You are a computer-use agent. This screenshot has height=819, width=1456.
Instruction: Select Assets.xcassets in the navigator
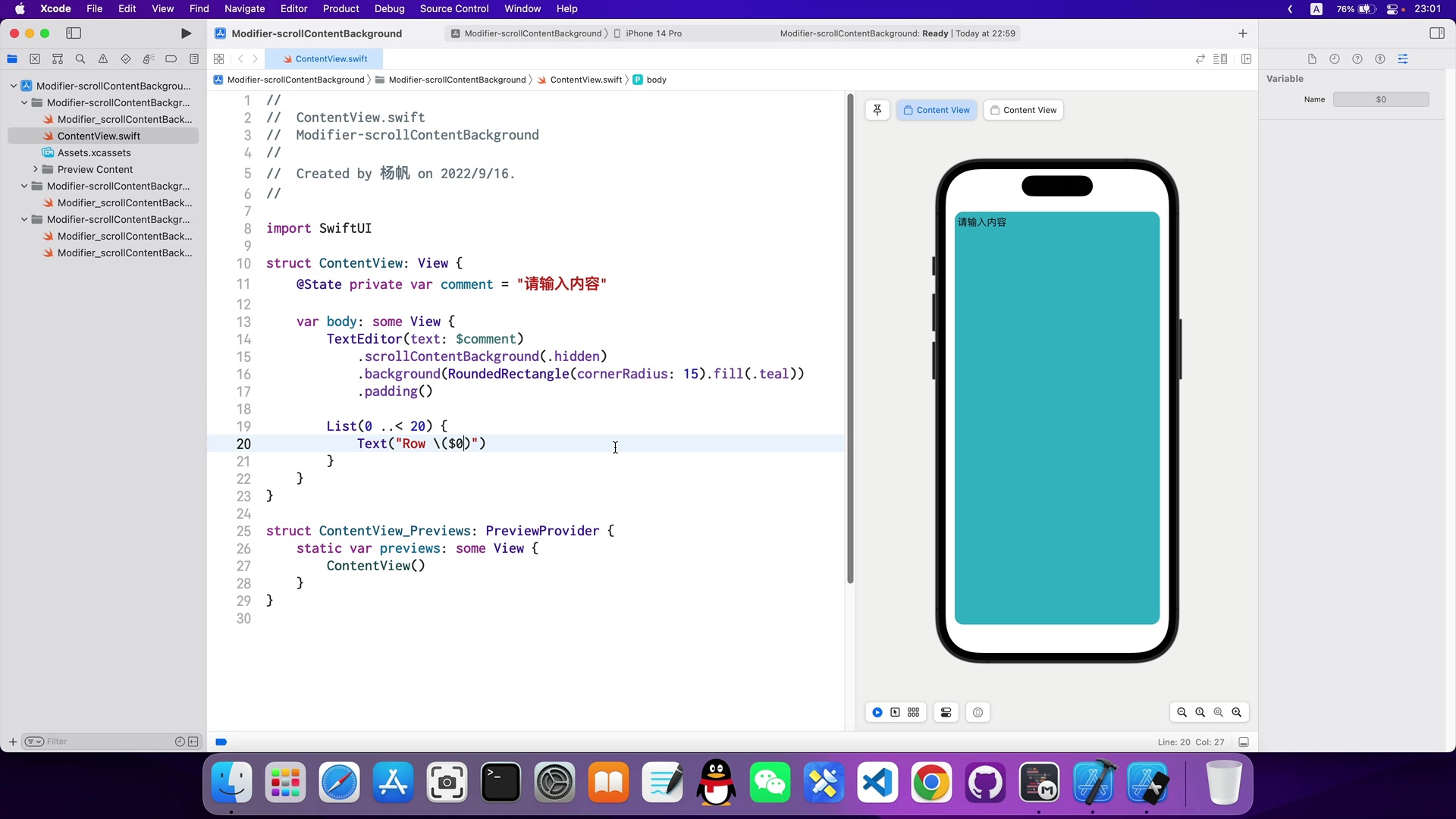click(x=94, y=153)
